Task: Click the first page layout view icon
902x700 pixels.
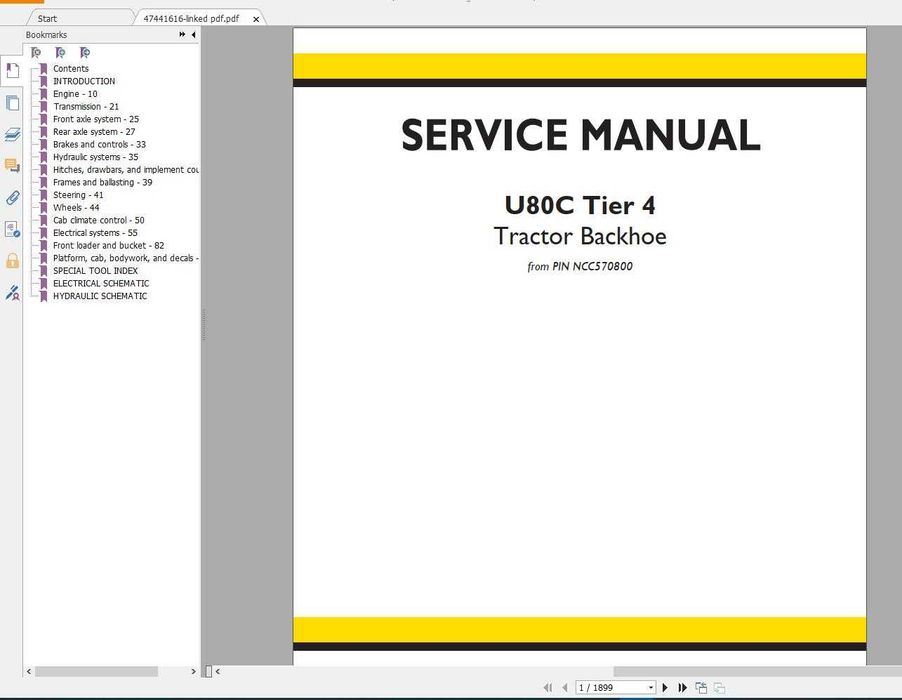Action: (701, 687)
